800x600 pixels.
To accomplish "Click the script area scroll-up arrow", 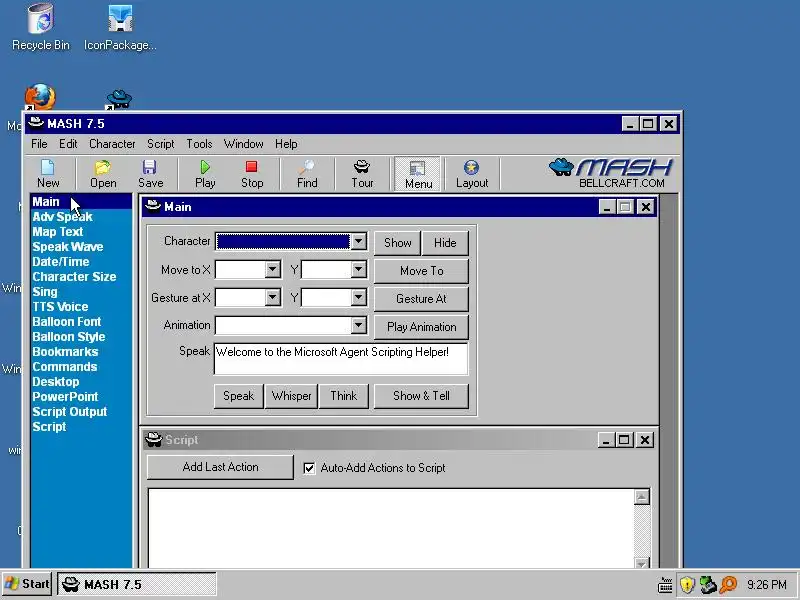I will point(642,497).
